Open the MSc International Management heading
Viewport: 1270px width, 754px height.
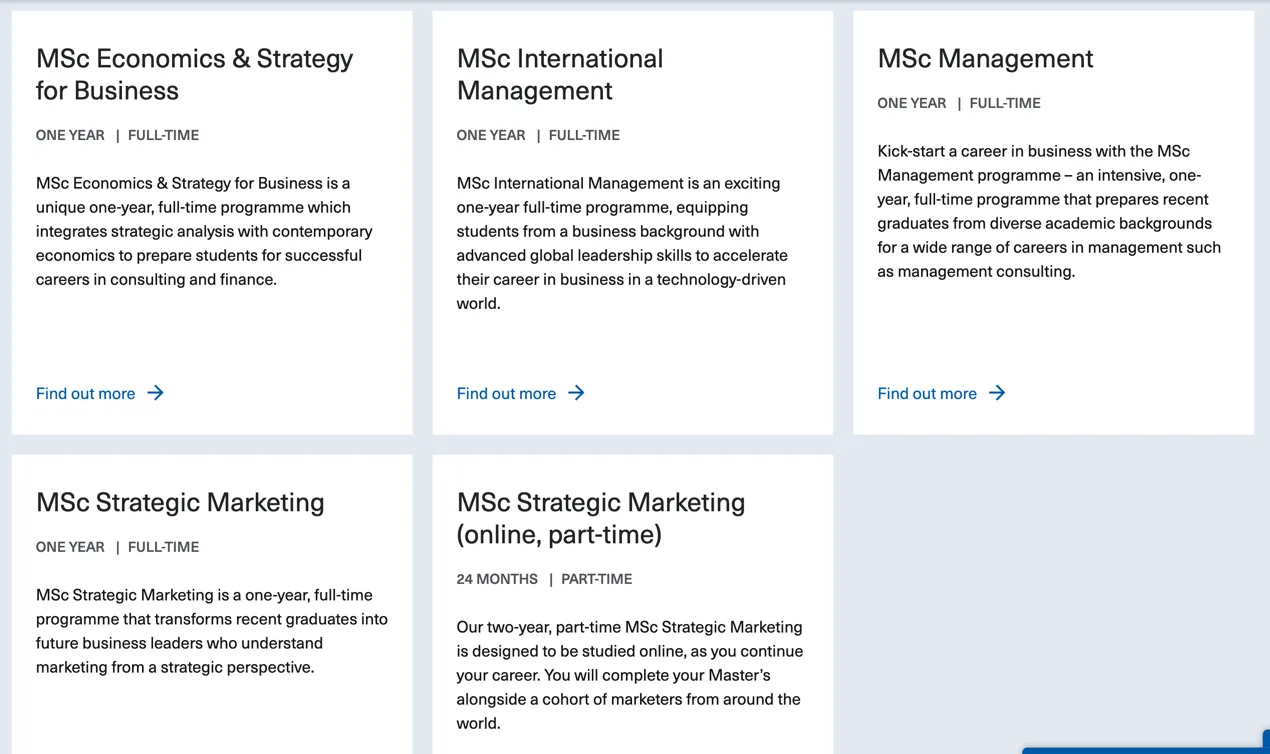click(x=560, y=74)
